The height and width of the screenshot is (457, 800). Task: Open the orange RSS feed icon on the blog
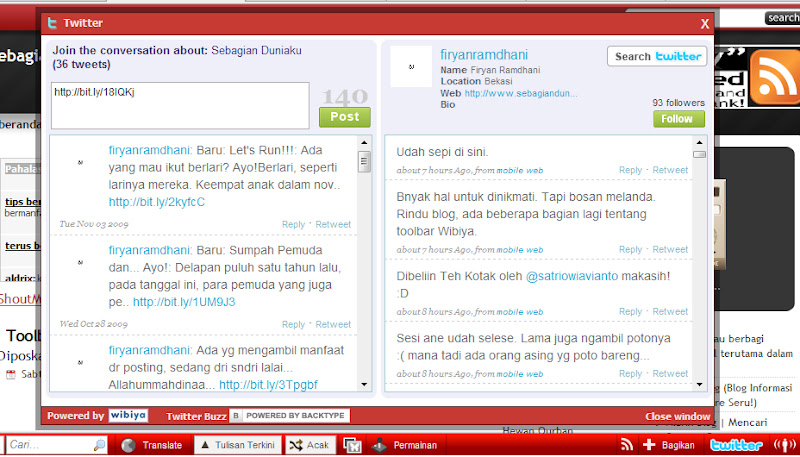click(776, 77)
